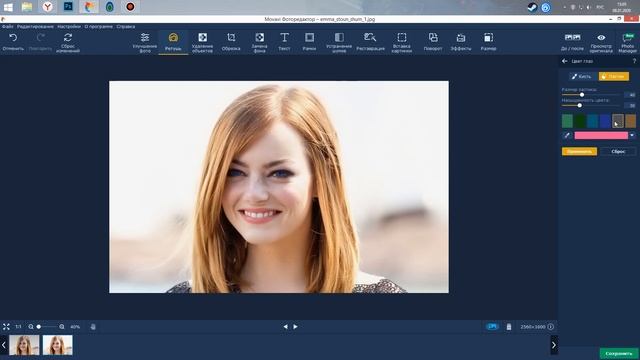This screenshot has width=640, height=360.
Task: Toggle the blue badge in status bar
Action: (x=493, y=327)
